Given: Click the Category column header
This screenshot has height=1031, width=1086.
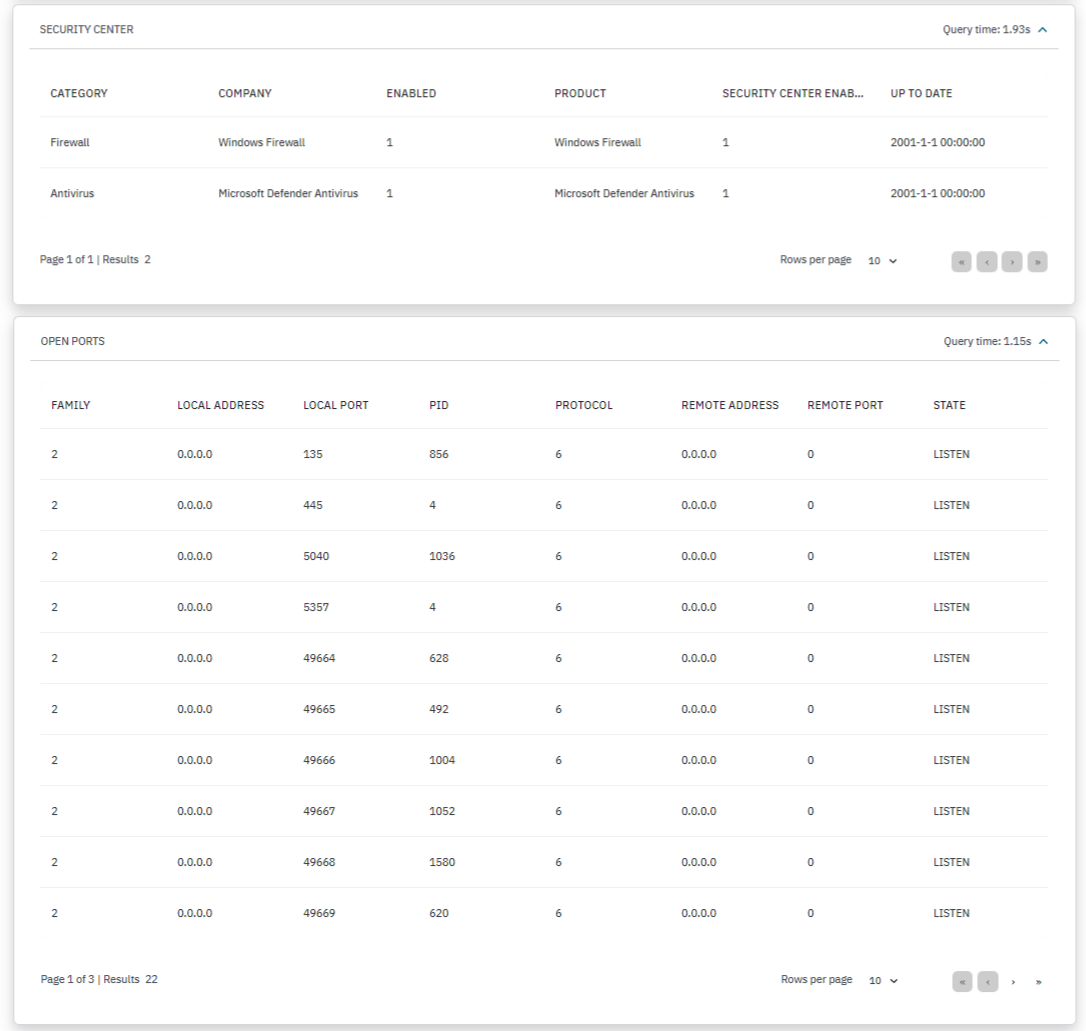Looking at the screenshot, I should click(79, 93).
